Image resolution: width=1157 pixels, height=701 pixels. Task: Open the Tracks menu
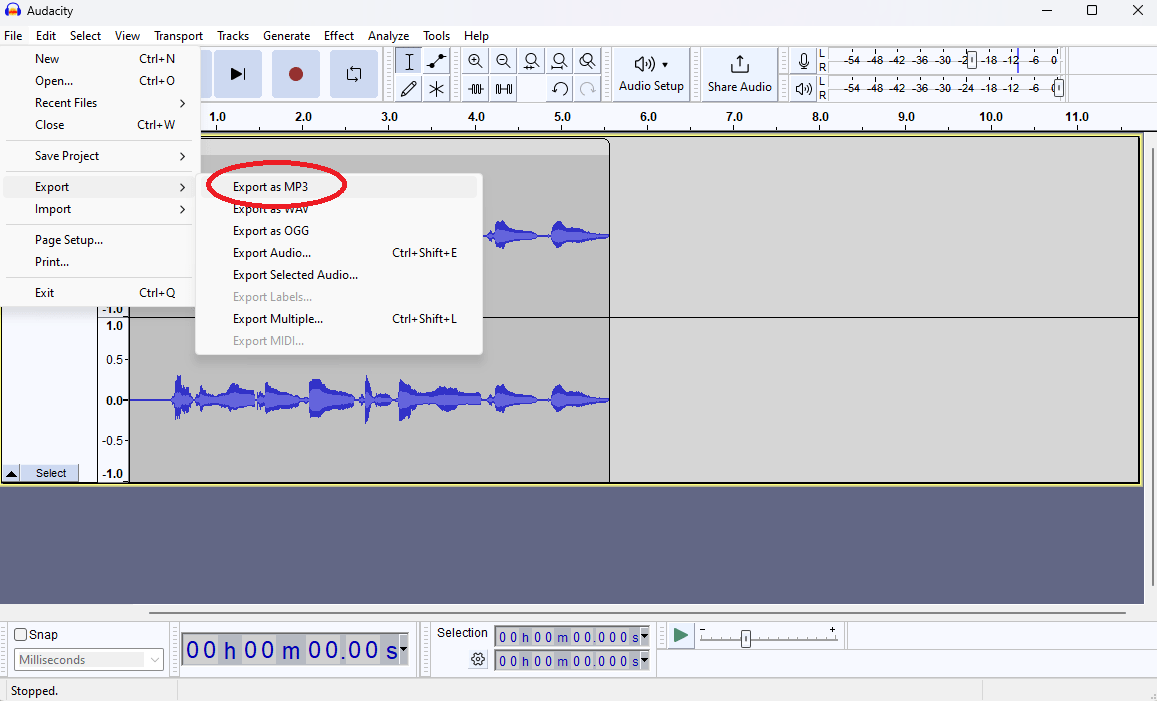point(233,35)
